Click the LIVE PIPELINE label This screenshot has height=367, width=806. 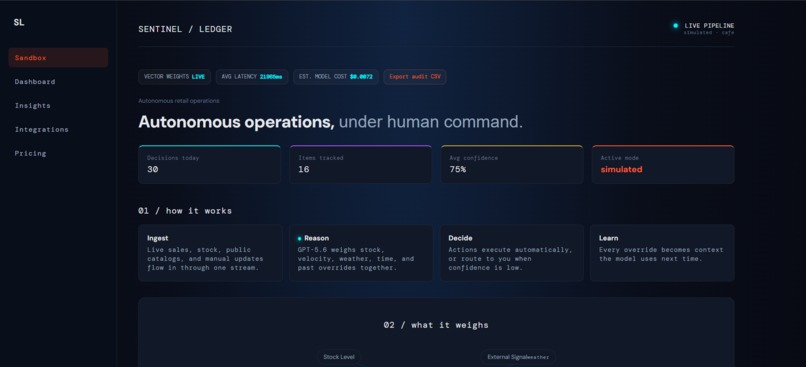coord(709,26)
